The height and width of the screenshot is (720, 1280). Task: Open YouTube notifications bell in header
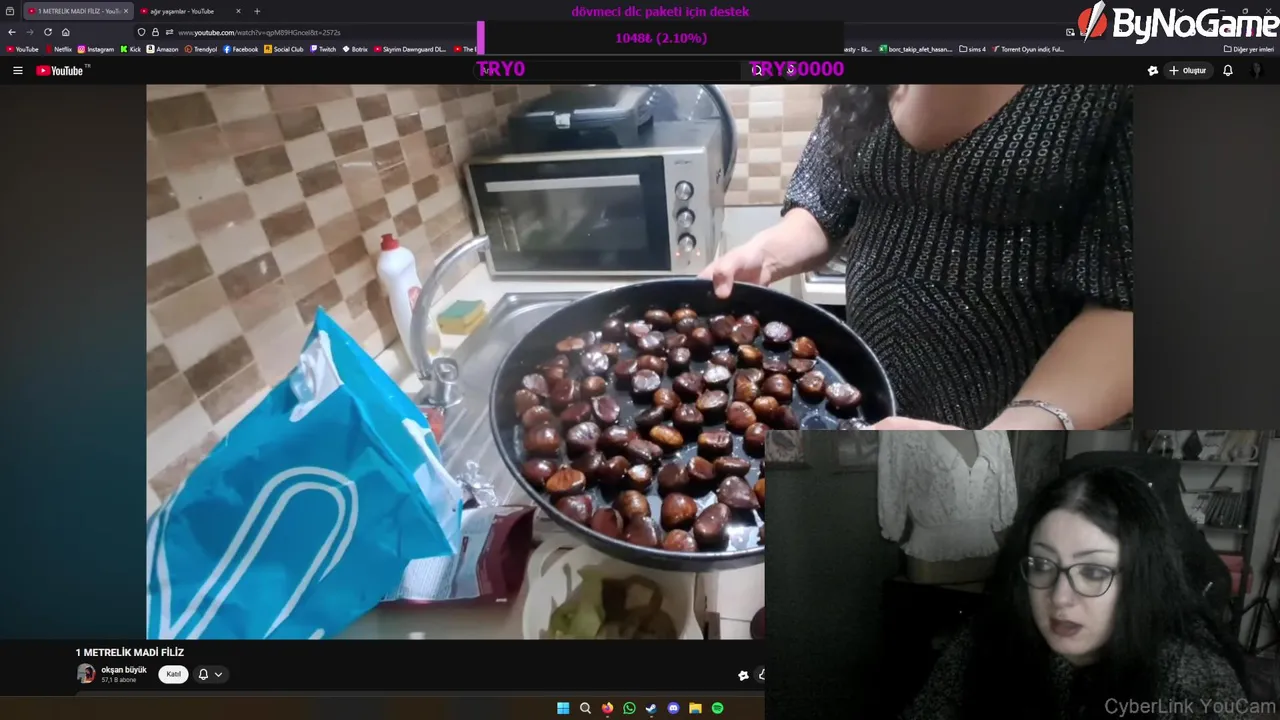pyautogui.click(x=1228, y=70)
